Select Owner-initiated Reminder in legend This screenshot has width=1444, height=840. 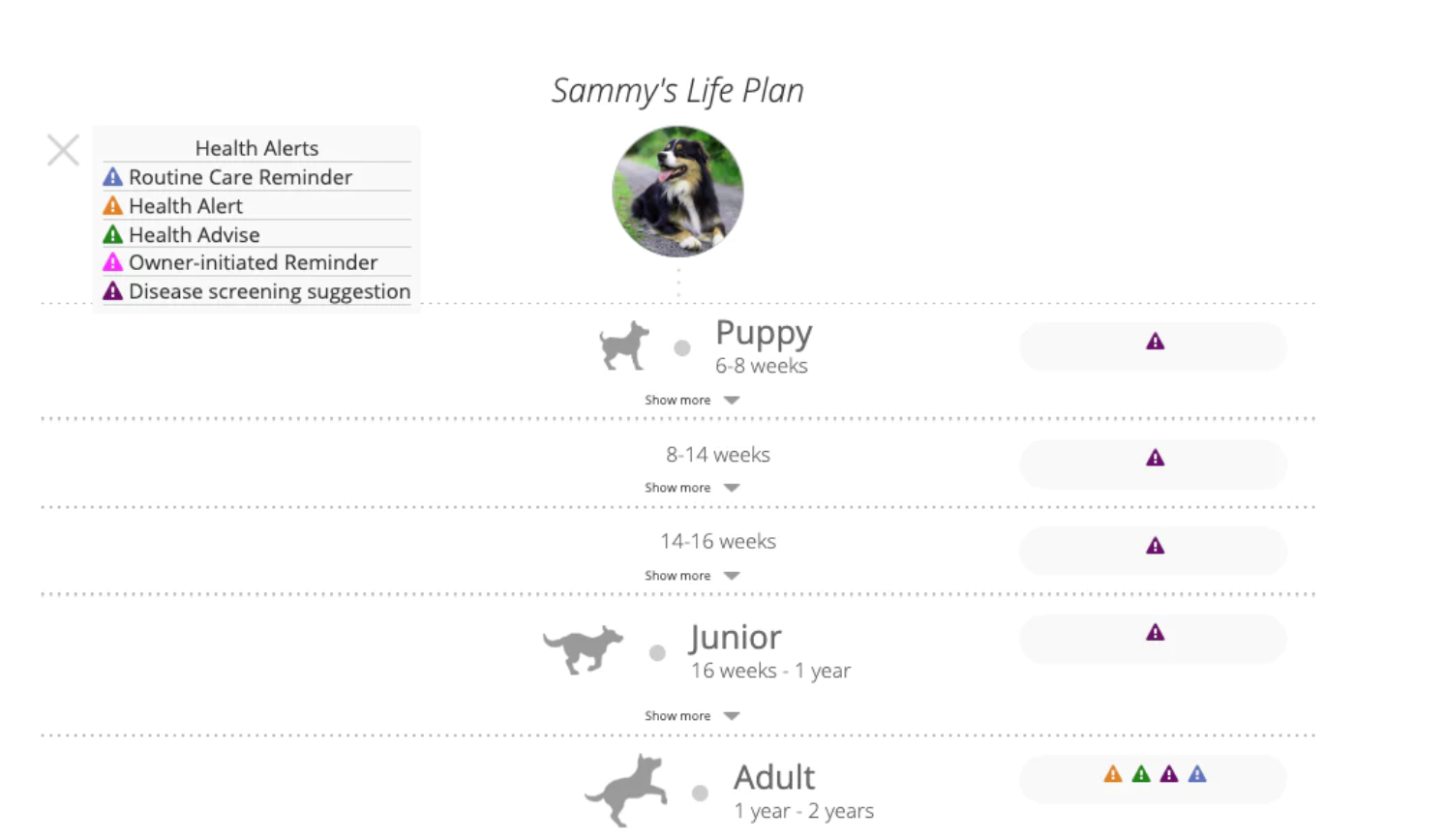click(253, 262)
